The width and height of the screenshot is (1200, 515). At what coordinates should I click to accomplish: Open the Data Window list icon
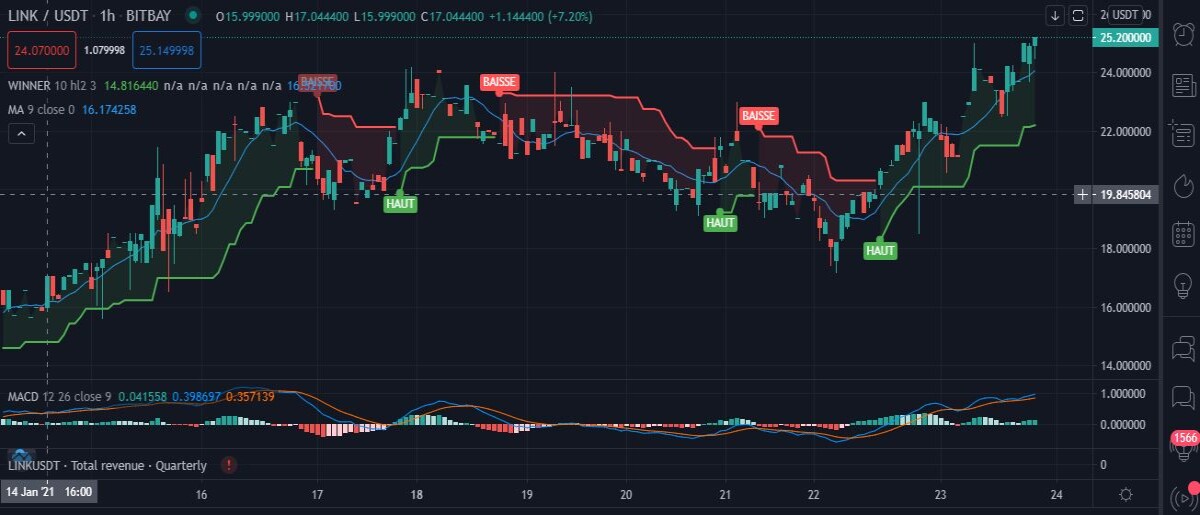point(1183,134)
